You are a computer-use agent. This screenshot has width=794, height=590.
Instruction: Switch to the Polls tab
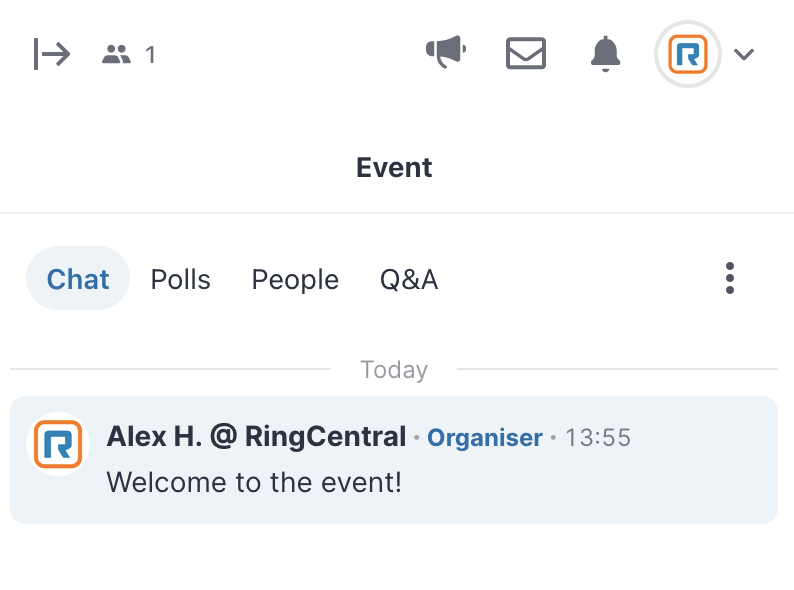tap(181, 279)
